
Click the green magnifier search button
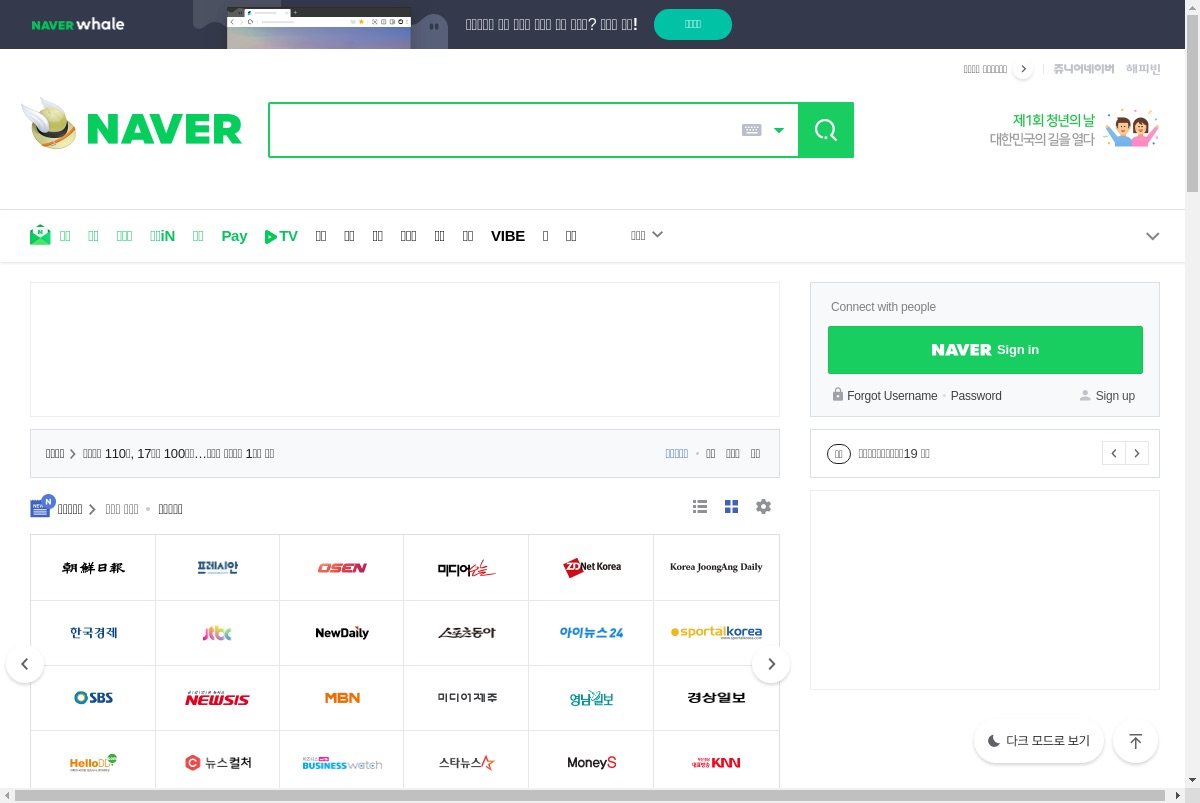point(826,130)
